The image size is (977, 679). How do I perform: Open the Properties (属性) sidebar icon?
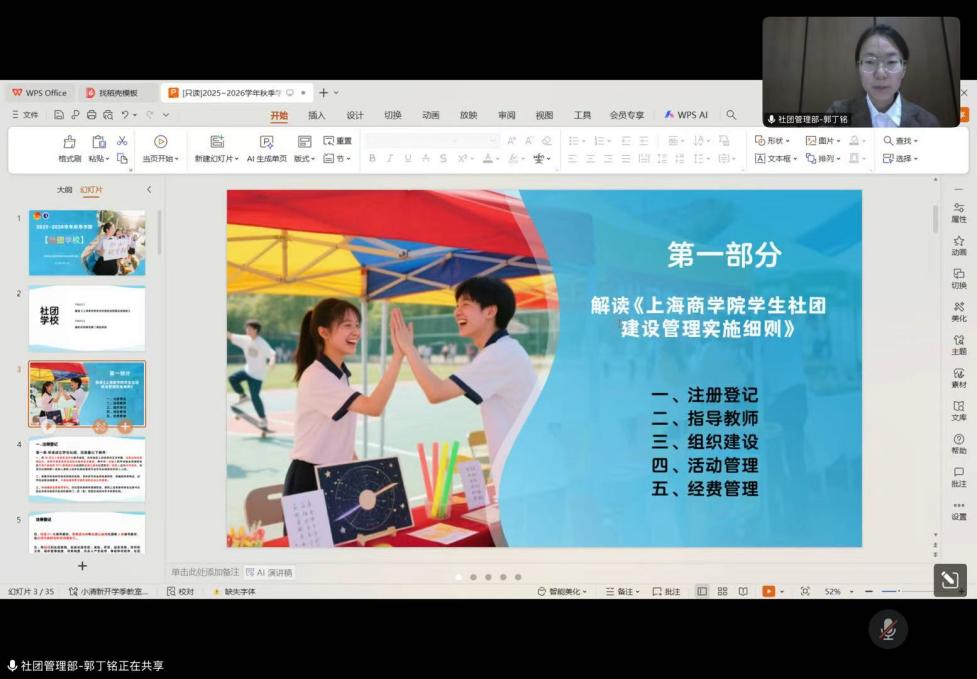click(958, 213)
